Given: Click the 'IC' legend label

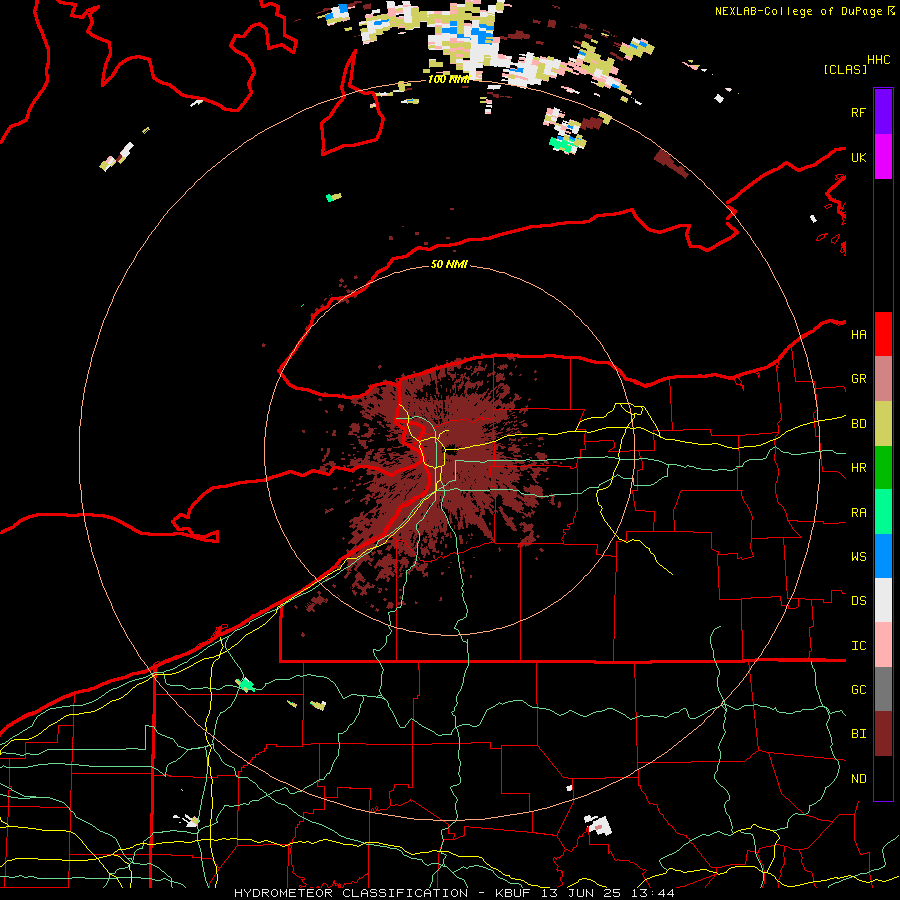Looking at the screenshot, I should (x=858, y=646).
